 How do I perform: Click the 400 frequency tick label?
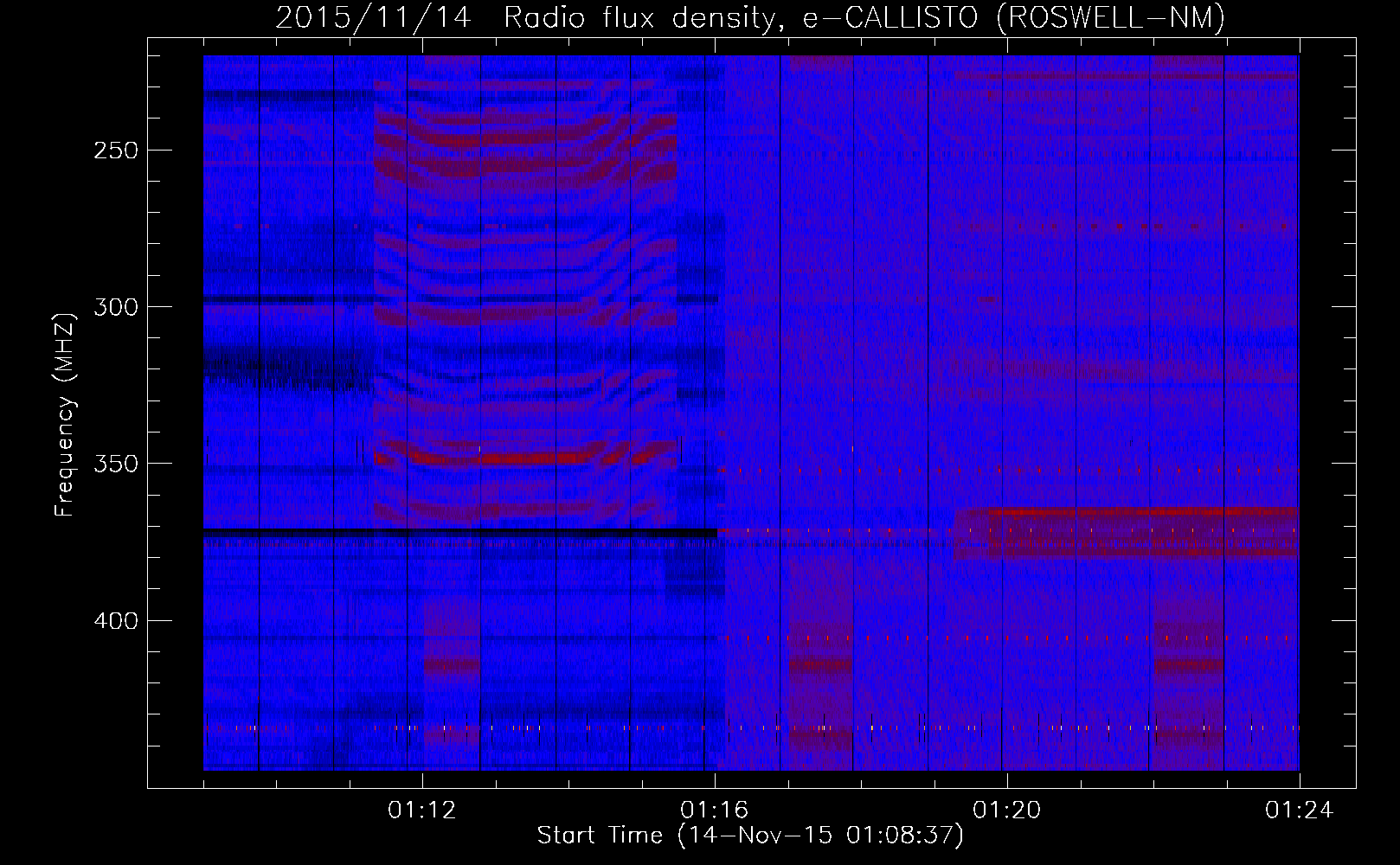click(115, 621)
